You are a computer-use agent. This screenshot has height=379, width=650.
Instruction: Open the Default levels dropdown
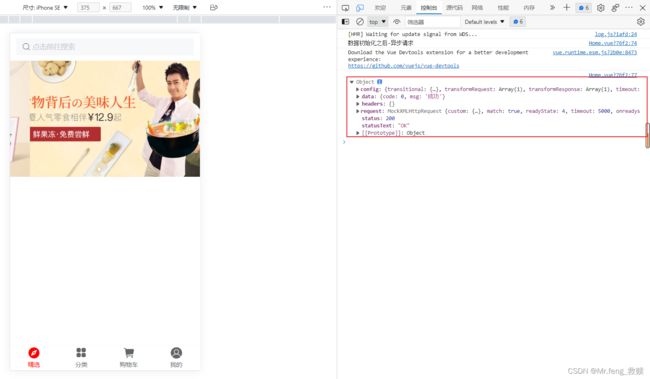click(484, 22)
